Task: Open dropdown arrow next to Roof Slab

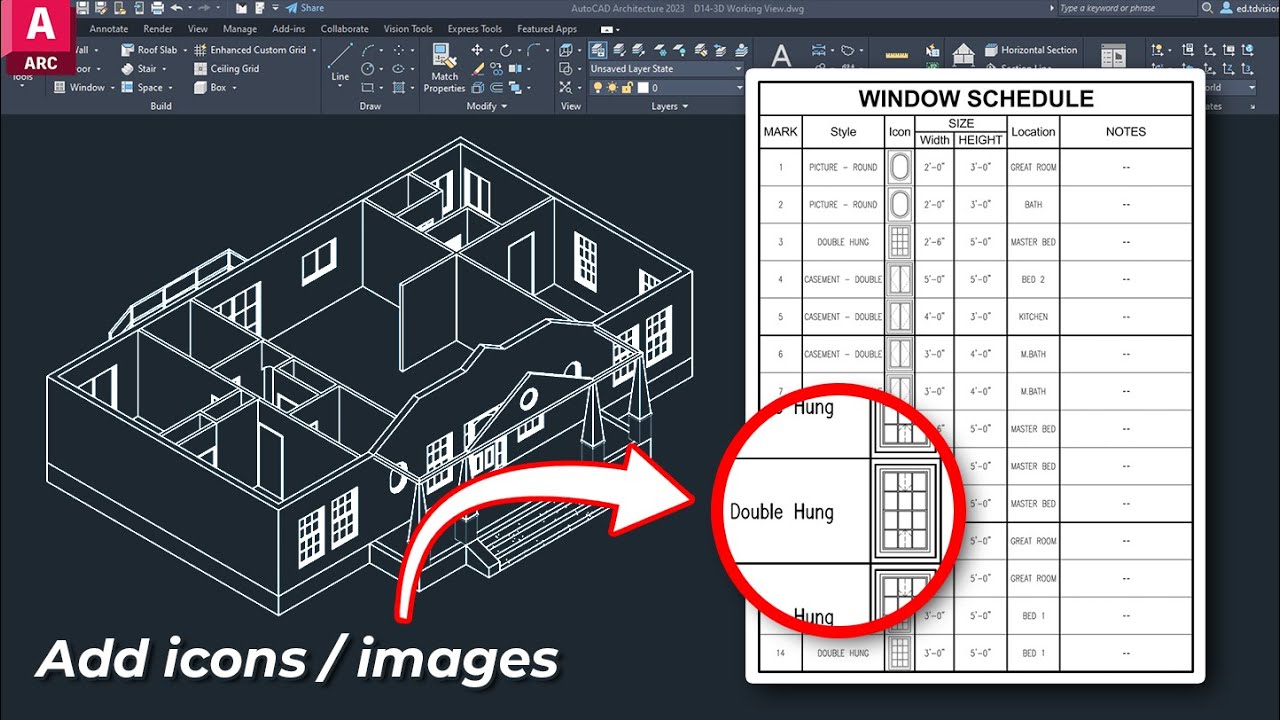Action: pos(187,50)
